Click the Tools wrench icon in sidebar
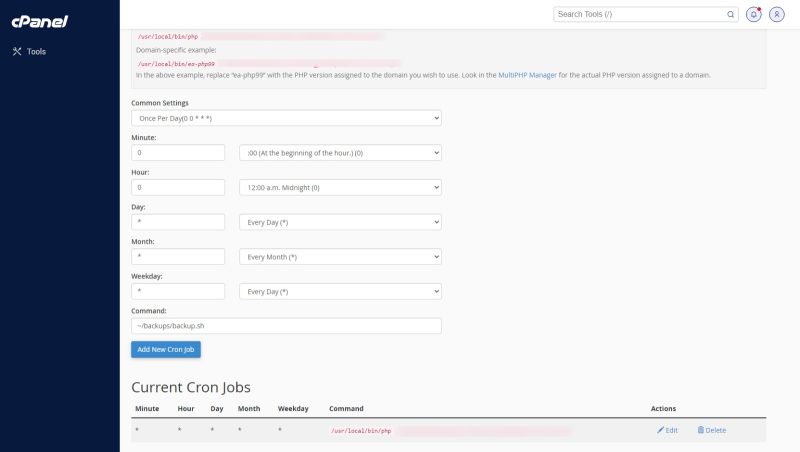 coord(17,51)
